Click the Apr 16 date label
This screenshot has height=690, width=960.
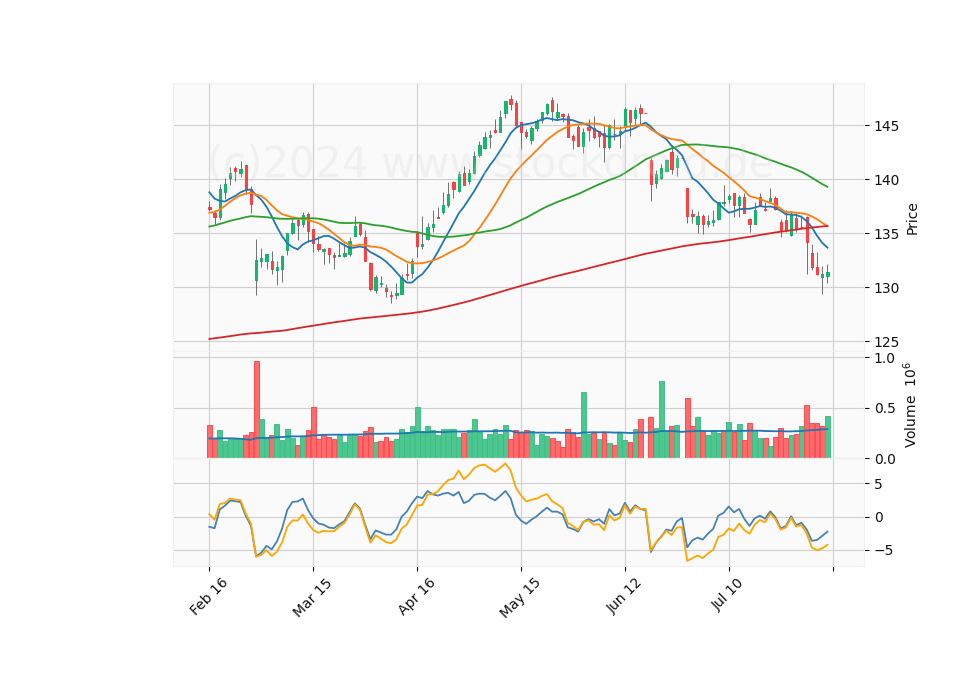pyautogui.click(x=416, y=596)
